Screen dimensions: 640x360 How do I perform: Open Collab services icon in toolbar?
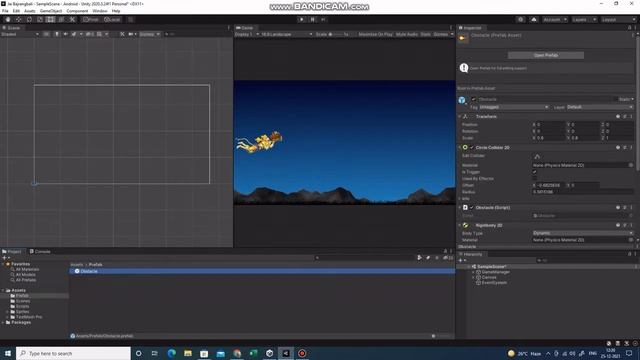pos(520,19)
